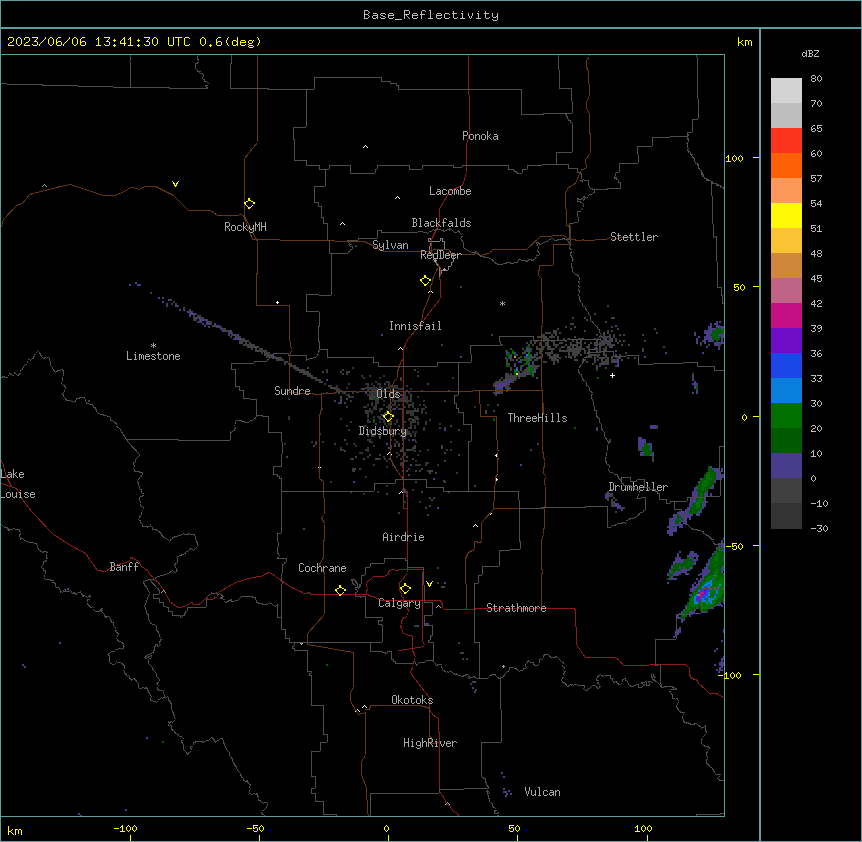Viewport: 862px width, 842px height.
Task: Select the Banff label
Action: point(124,567)
